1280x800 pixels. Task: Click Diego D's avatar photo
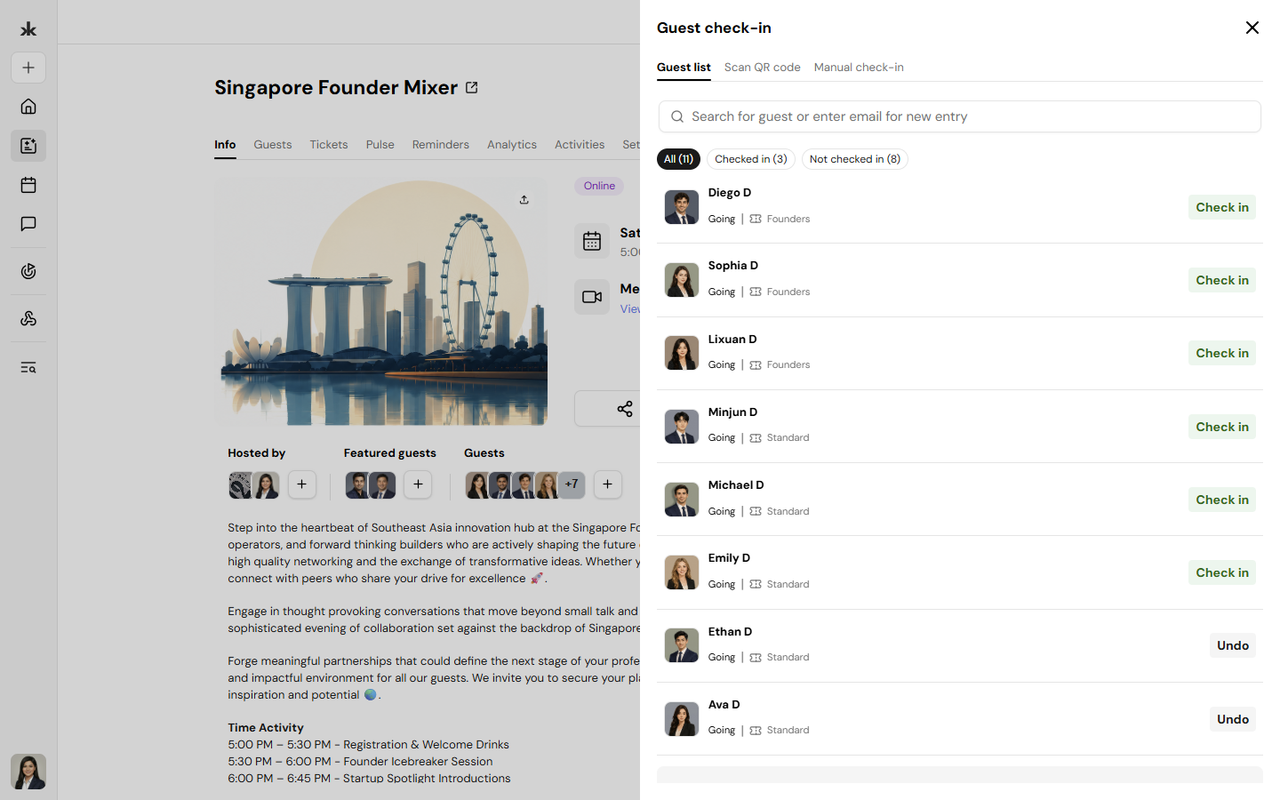pyautogui.click(x=682, y=207)
